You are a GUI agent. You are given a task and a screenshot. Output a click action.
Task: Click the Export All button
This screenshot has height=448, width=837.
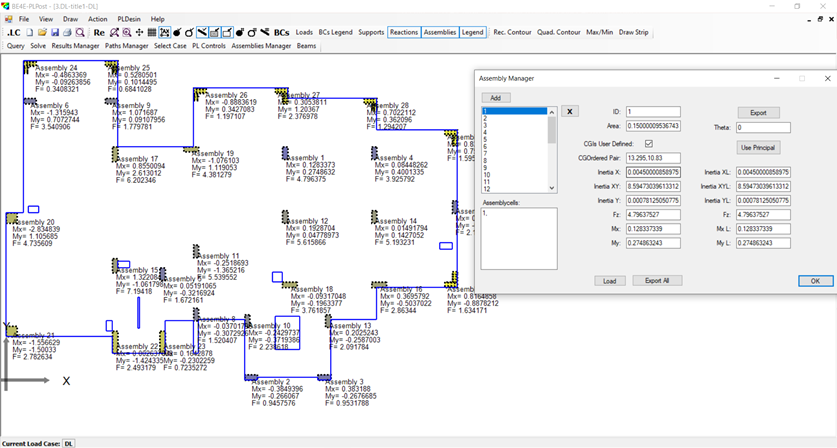click(x=657, y=280)
